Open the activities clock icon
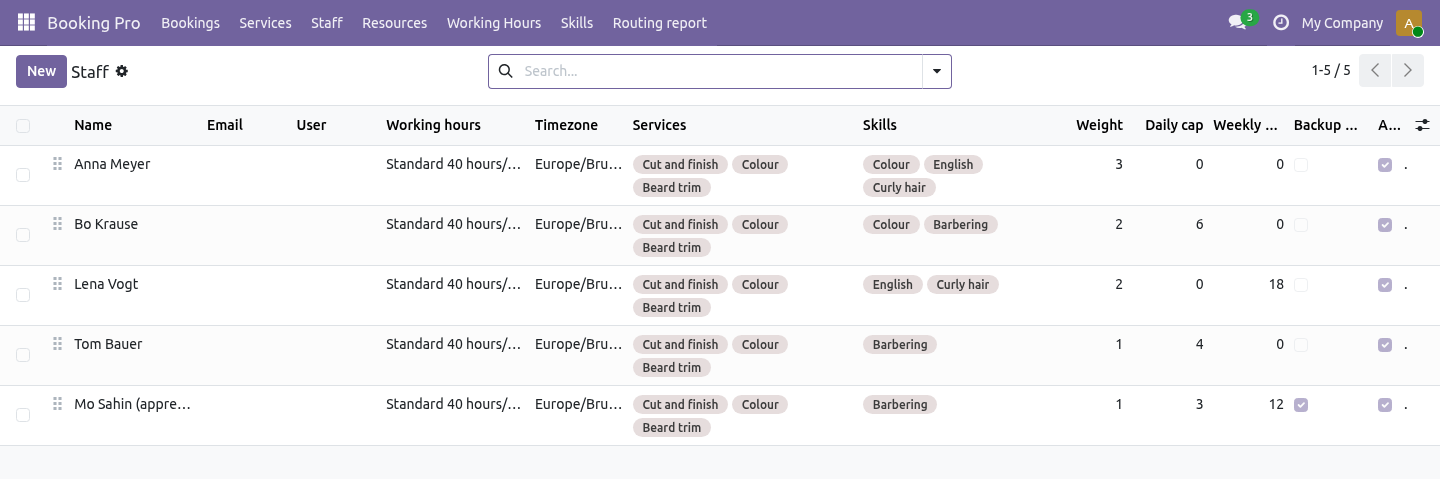The image size is (1440, 479). (x=1280, y=22)
